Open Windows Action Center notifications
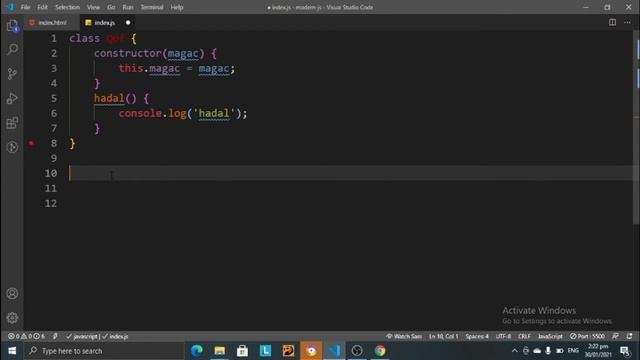Screen dimensions: 640x360 pos(625,351)
